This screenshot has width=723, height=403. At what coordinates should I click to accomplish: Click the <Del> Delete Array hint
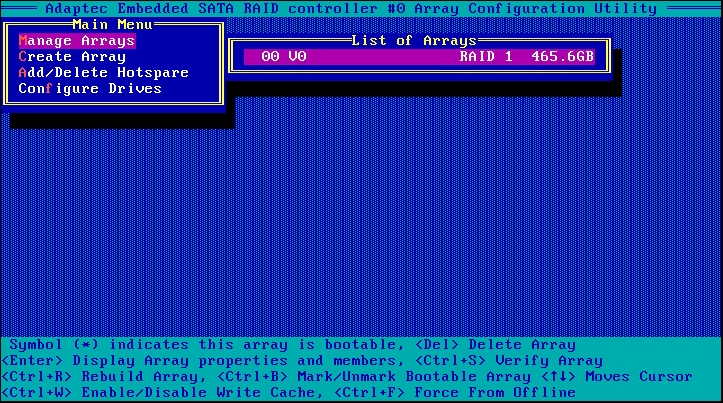coord(495,344)
